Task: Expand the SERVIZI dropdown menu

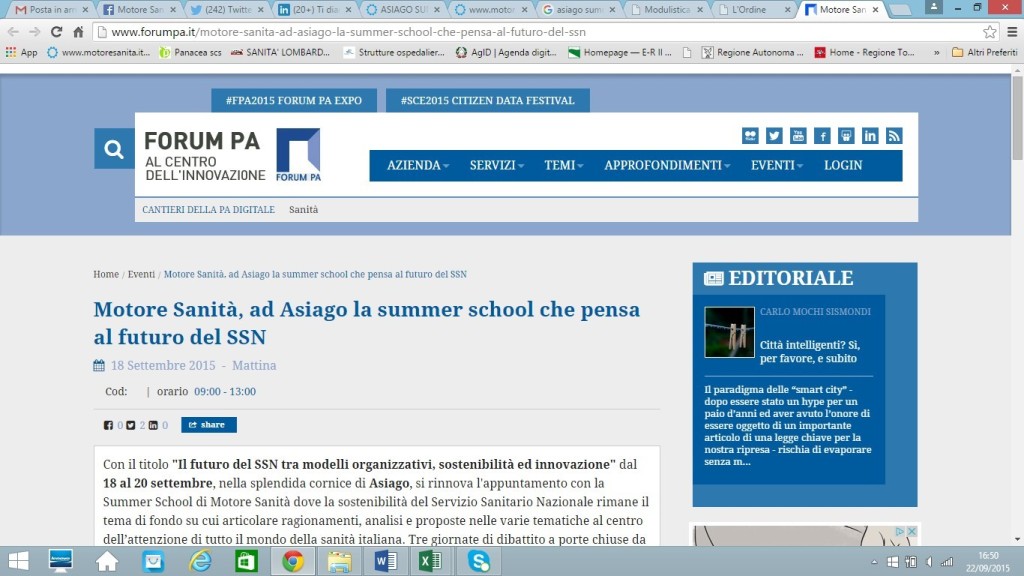Action: coord(497,165)
